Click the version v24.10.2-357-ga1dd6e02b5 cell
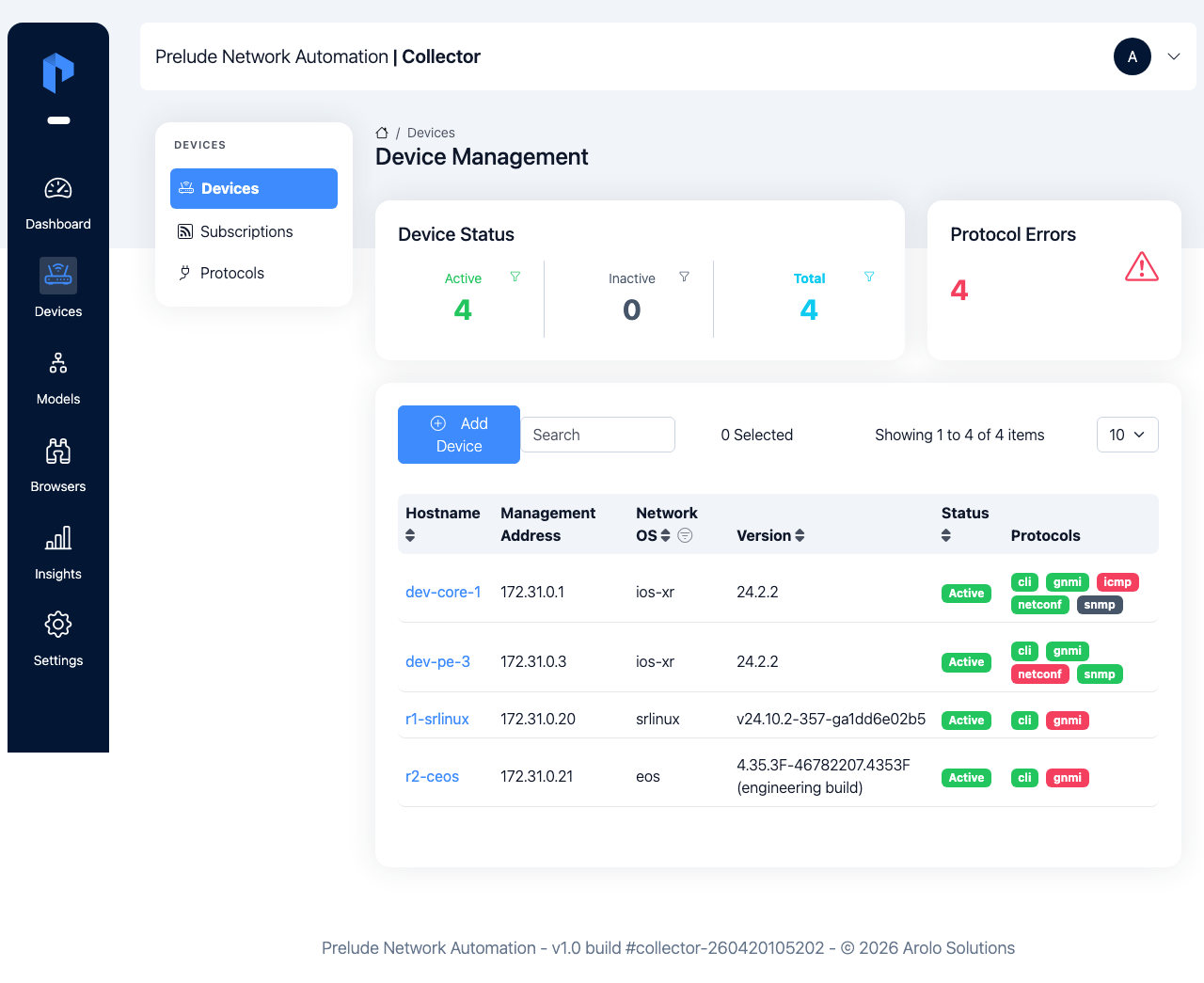This screenshot has width=1204, height=983. click(x=831, y=719)
